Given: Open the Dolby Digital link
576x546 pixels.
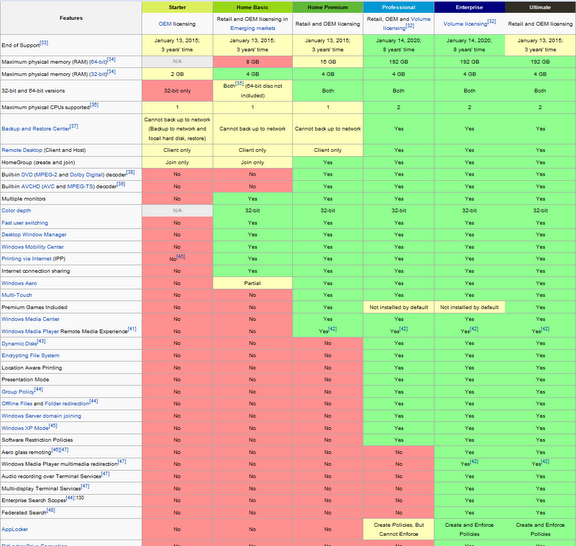Looking at the screenshot, I should click(86, 175).
